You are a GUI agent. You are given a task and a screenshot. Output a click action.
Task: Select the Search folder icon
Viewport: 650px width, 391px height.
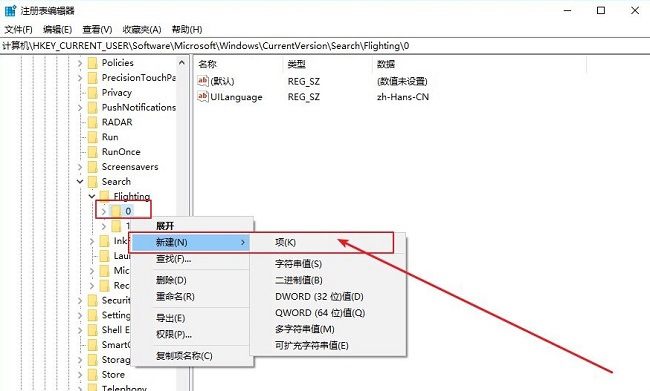(93, 182)
